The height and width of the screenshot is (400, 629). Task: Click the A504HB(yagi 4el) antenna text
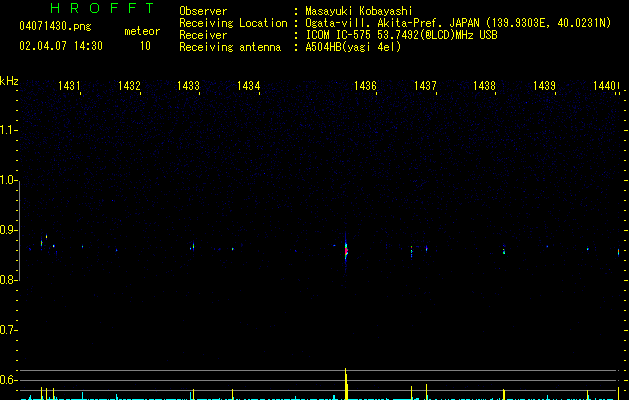[x=353, y=47]
